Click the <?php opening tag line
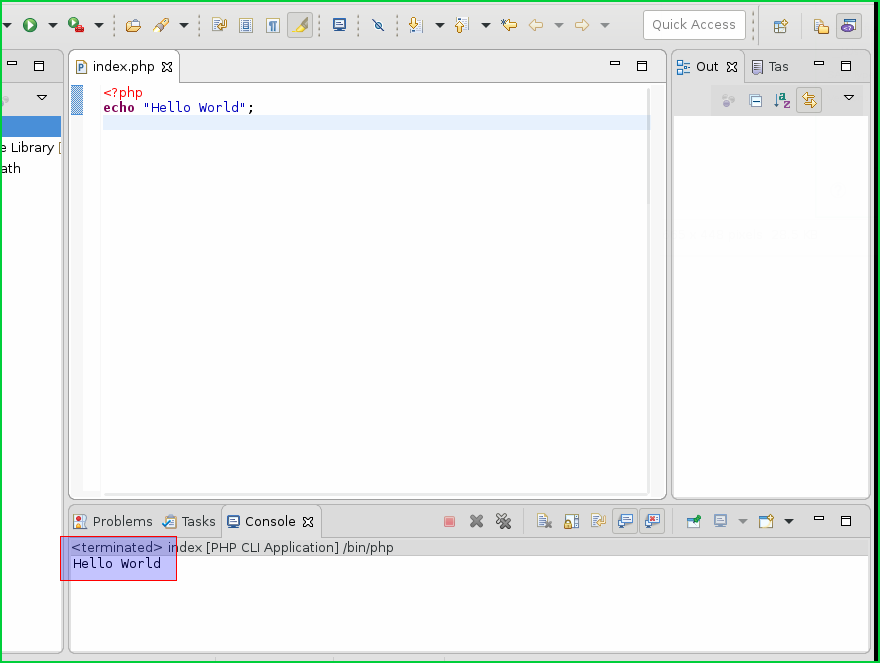The width and height of the screenshot is (880, 663). click(x=123, y=93)
